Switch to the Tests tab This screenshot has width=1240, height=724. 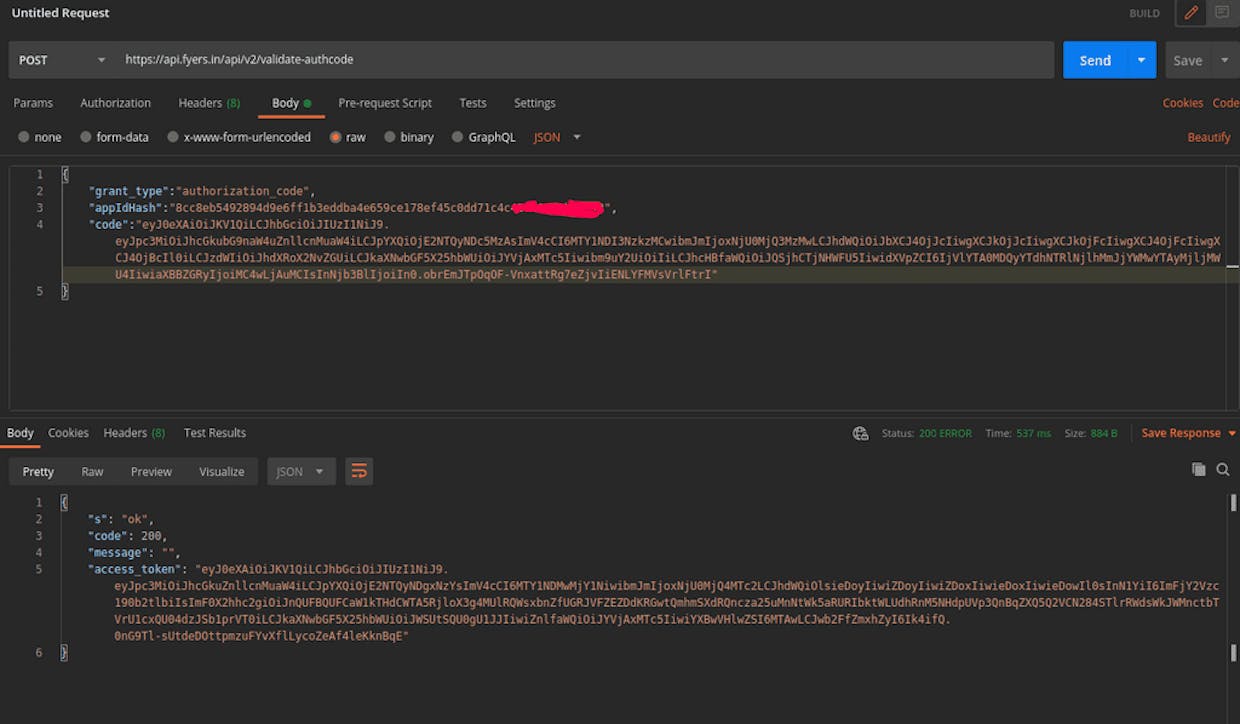(x=473, y=103)
